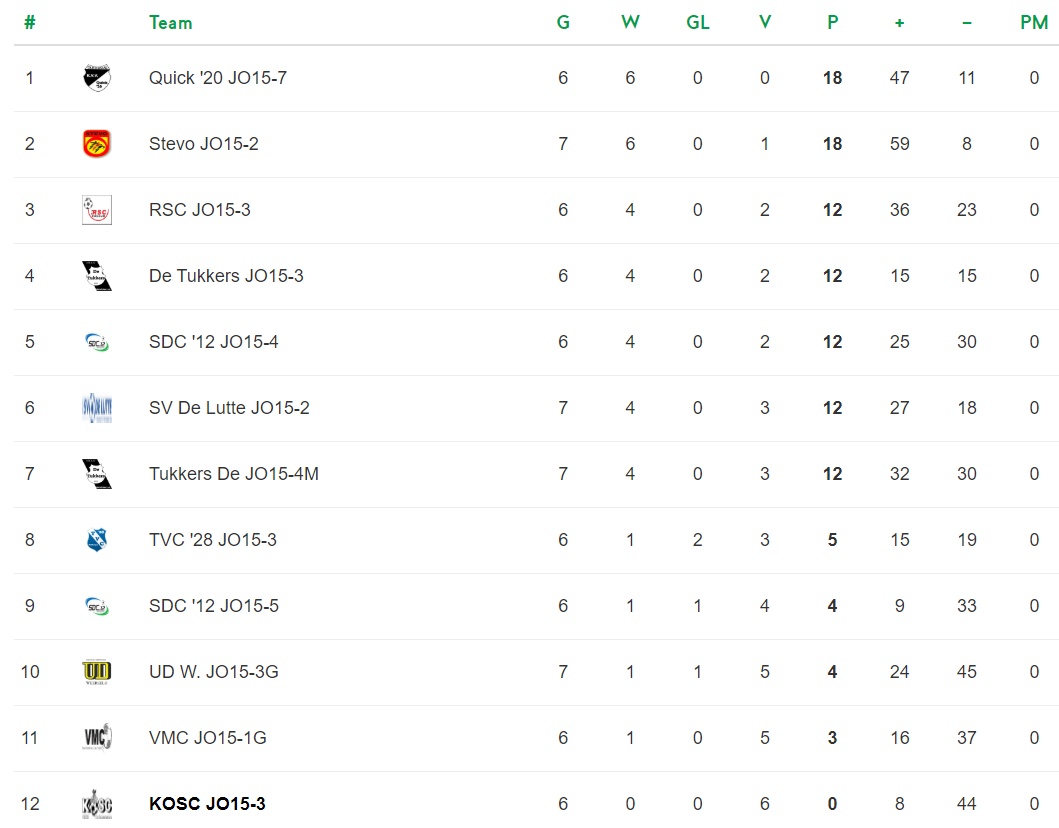Click the TVC '28 blue shield crest
The height and width of the screenshot is (828, 1059).
click(x=97, y=540)
